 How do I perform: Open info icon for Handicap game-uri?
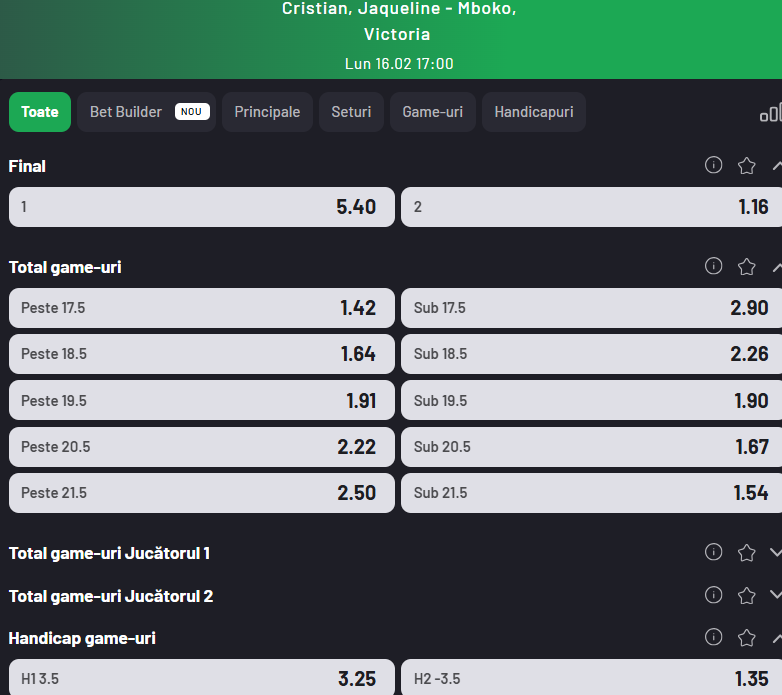pos(713,637)
